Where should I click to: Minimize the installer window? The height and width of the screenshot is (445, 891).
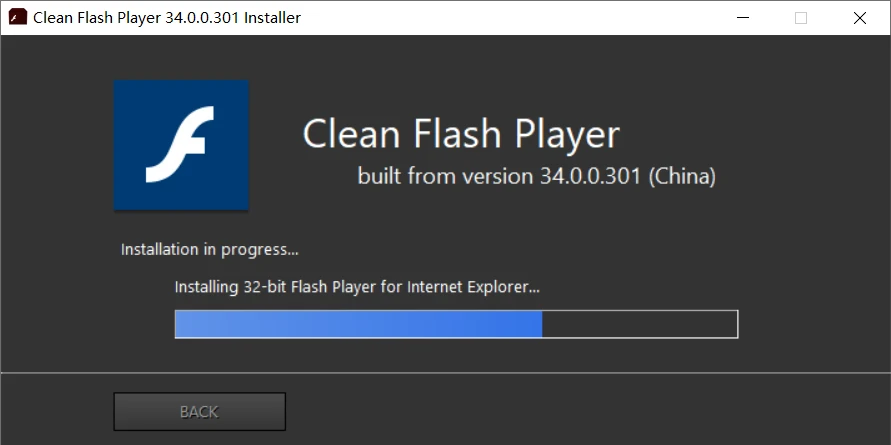[x=742, y=18]
